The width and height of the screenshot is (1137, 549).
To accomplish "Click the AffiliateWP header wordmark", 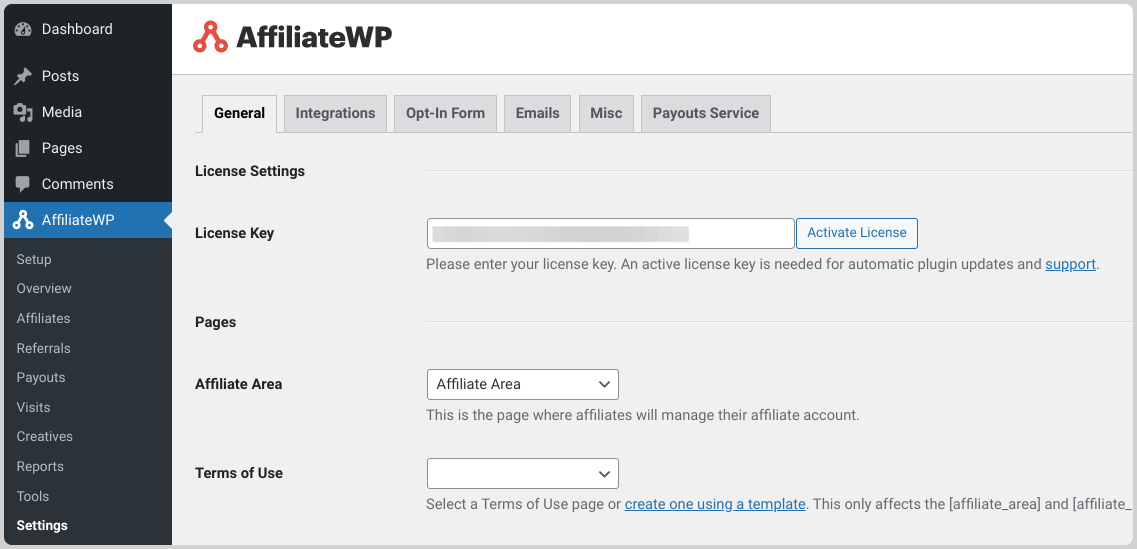I will point(314,37).
